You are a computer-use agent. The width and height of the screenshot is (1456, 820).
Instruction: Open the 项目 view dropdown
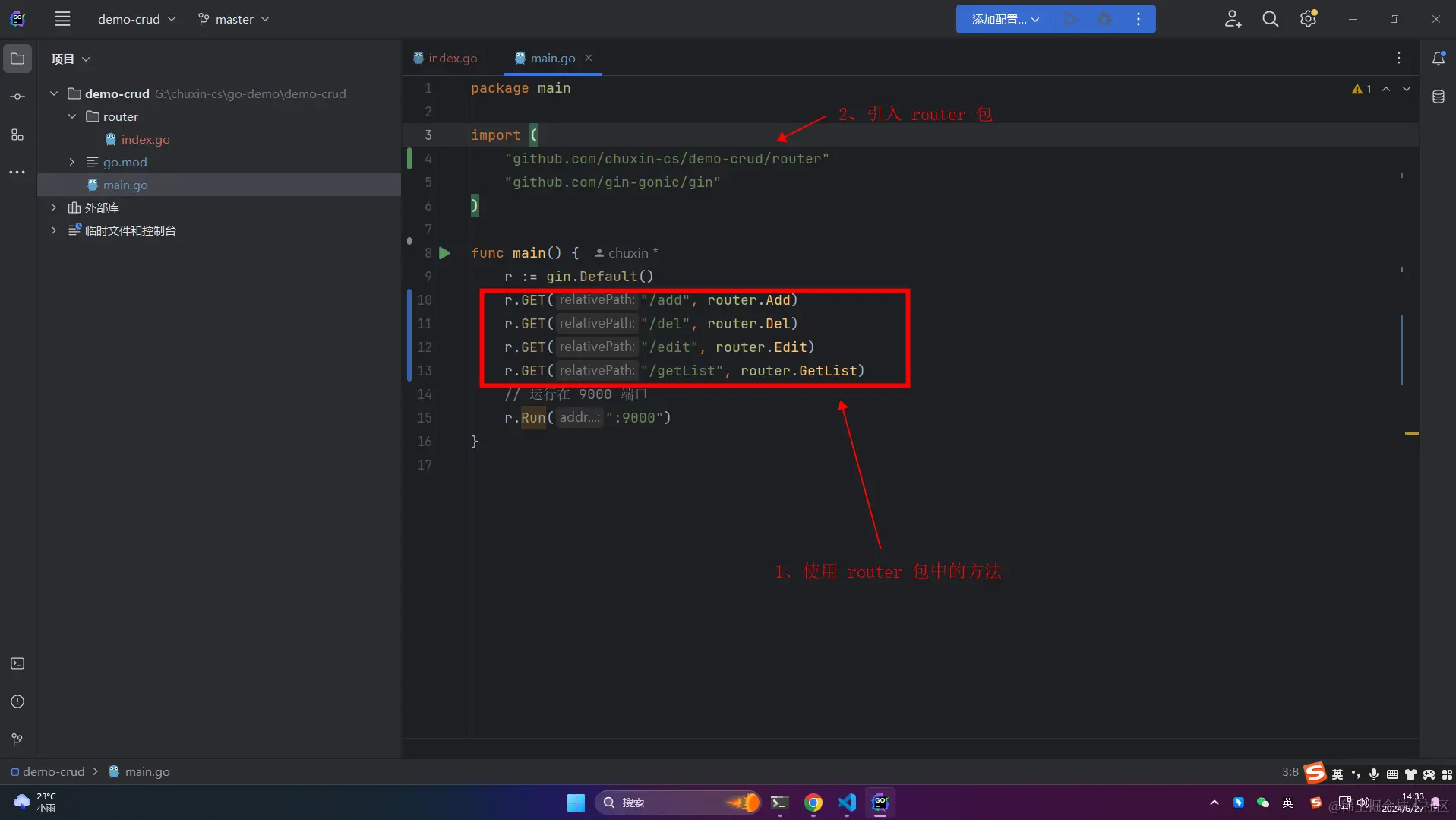pyautogui.click(x=70, y=59)
